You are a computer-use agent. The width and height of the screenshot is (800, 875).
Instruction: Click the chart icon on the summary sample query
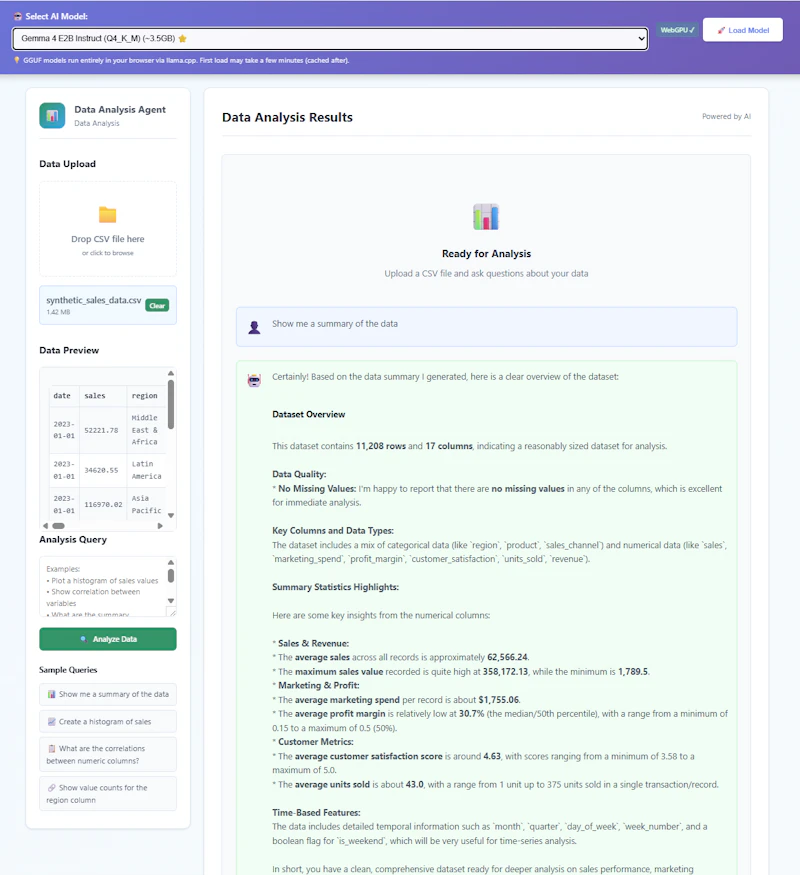coord(51,694)
